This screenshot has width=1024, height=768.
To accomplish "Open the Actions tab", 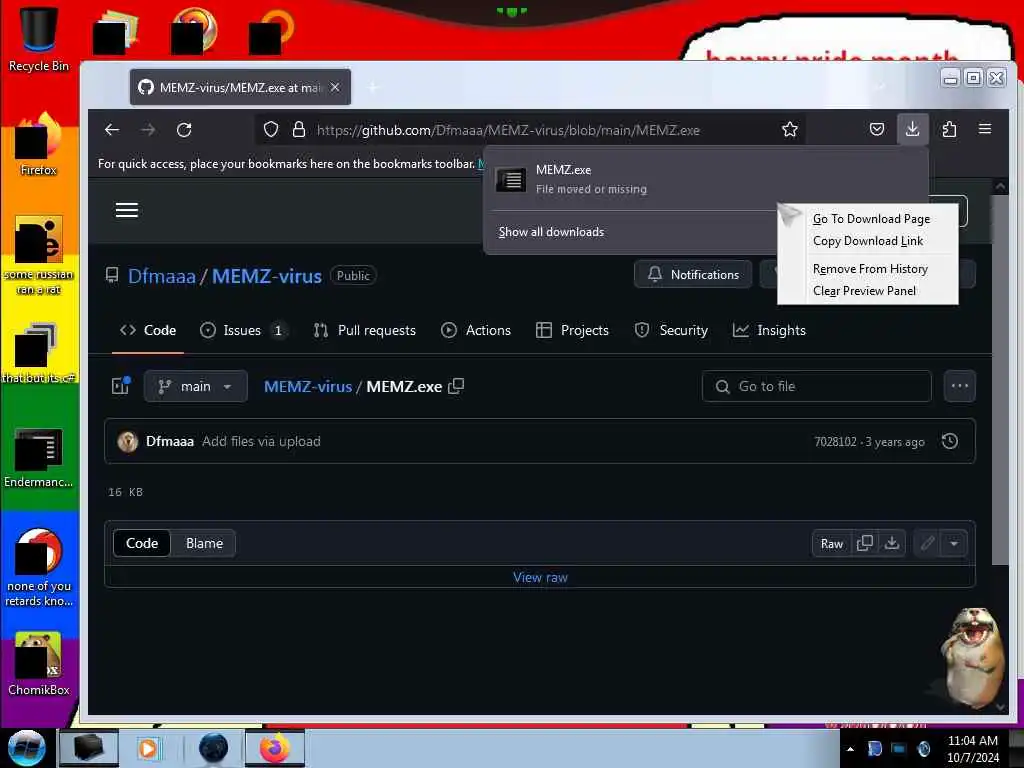I will pyautogui.click(x=476, y=330).
